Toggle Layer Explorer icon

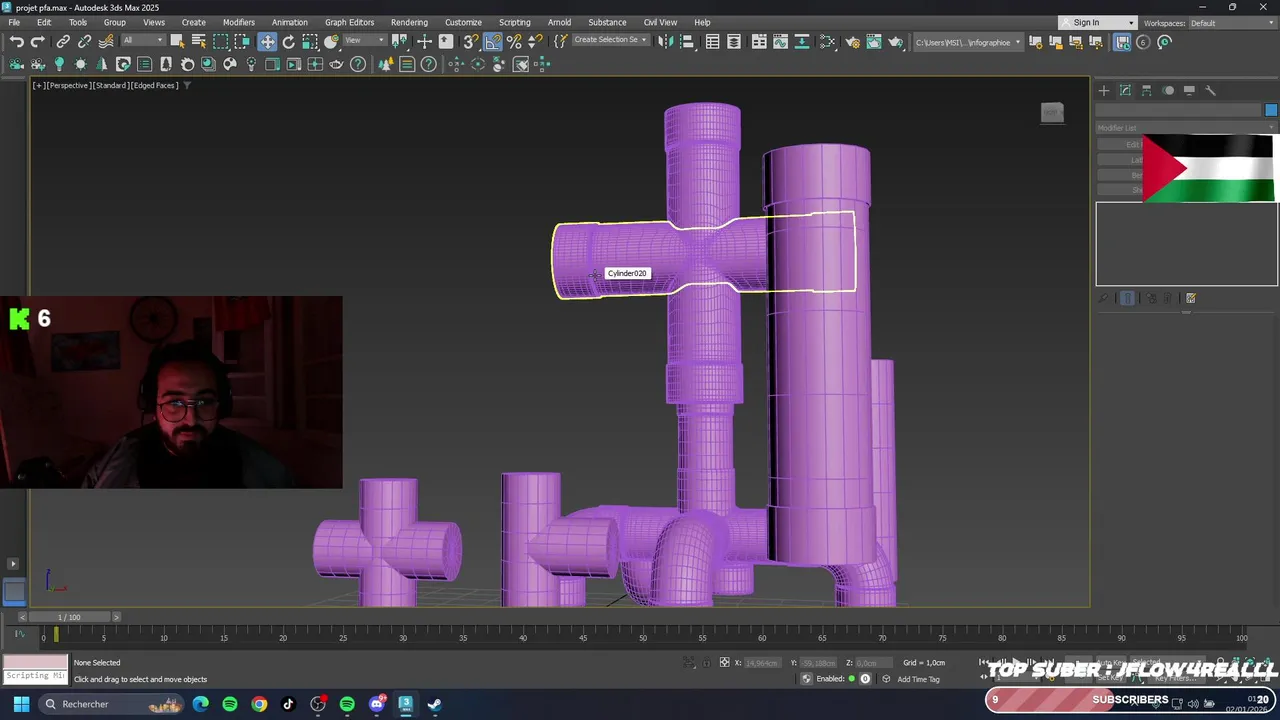pos(734,42)
